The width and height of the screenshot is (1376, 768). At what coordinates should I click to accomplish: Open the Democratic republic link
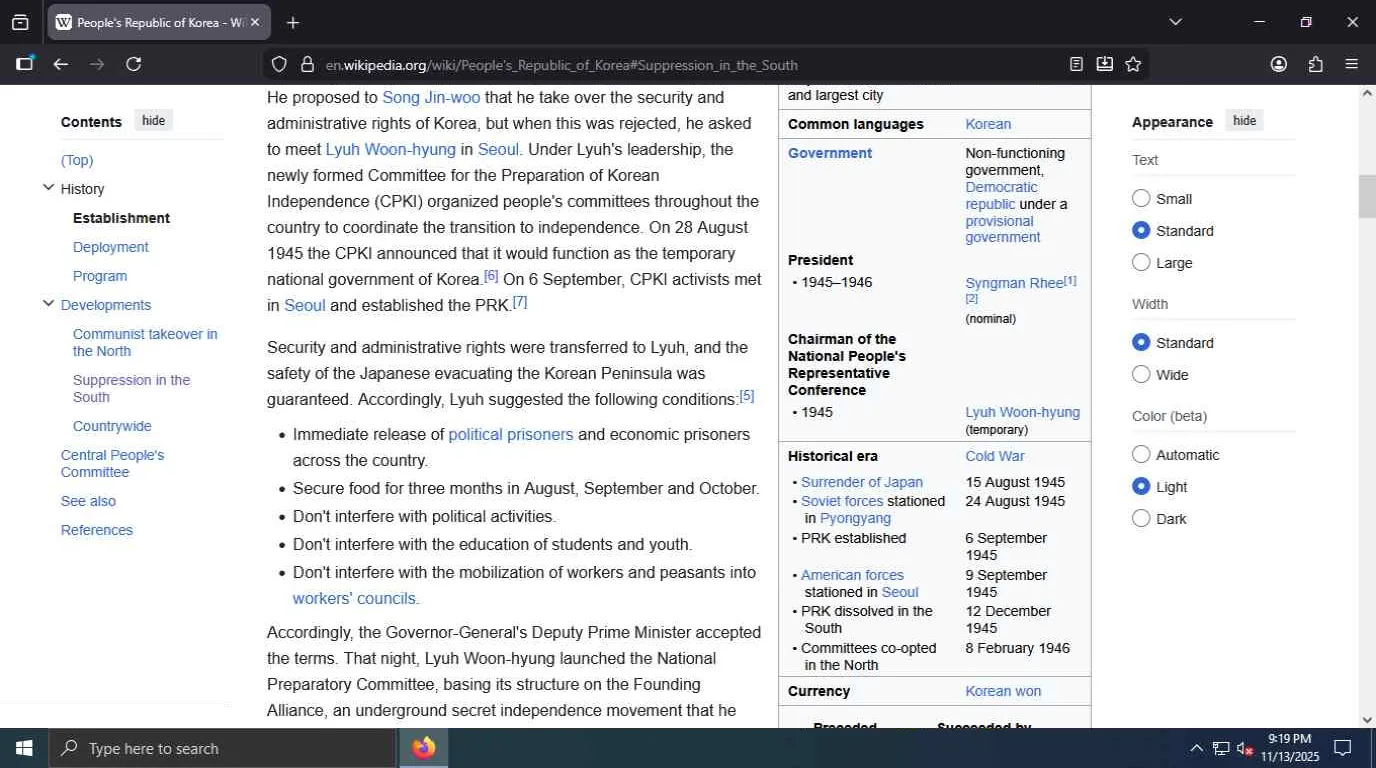(x=1001, y=195)
